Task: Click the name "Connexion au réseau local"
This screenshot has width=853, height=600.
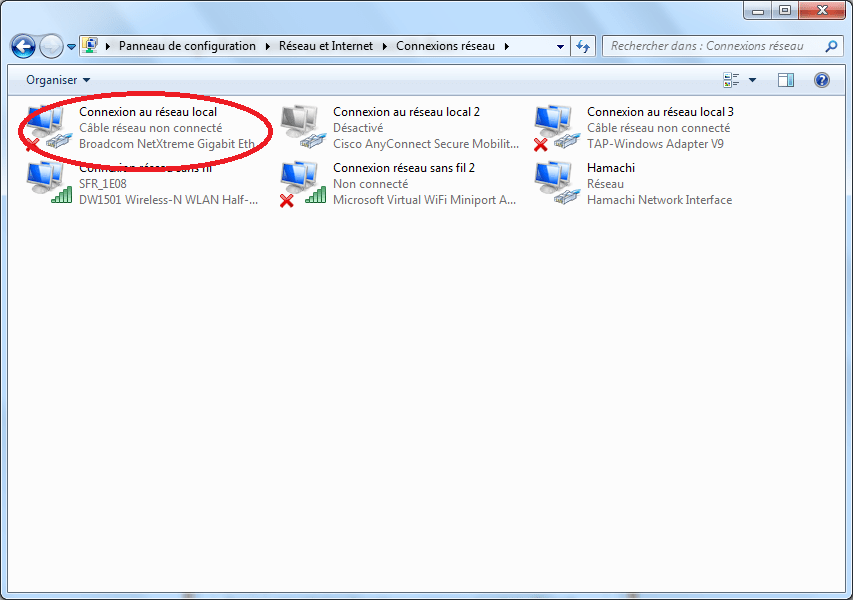Action: (x=148, y=112)
